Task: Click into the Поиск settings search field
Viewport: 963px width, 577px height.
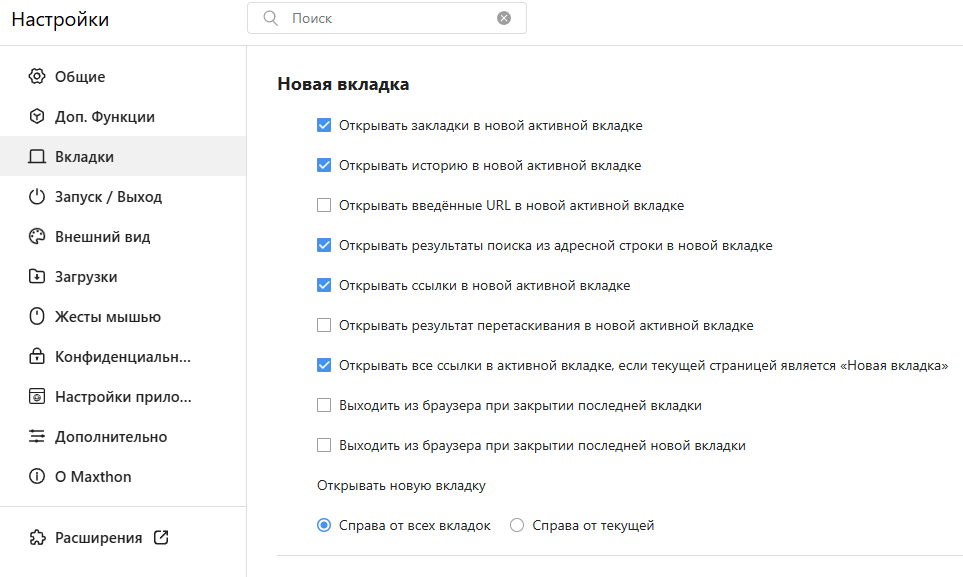Action: pyautogui.click(x=390, y=18)
